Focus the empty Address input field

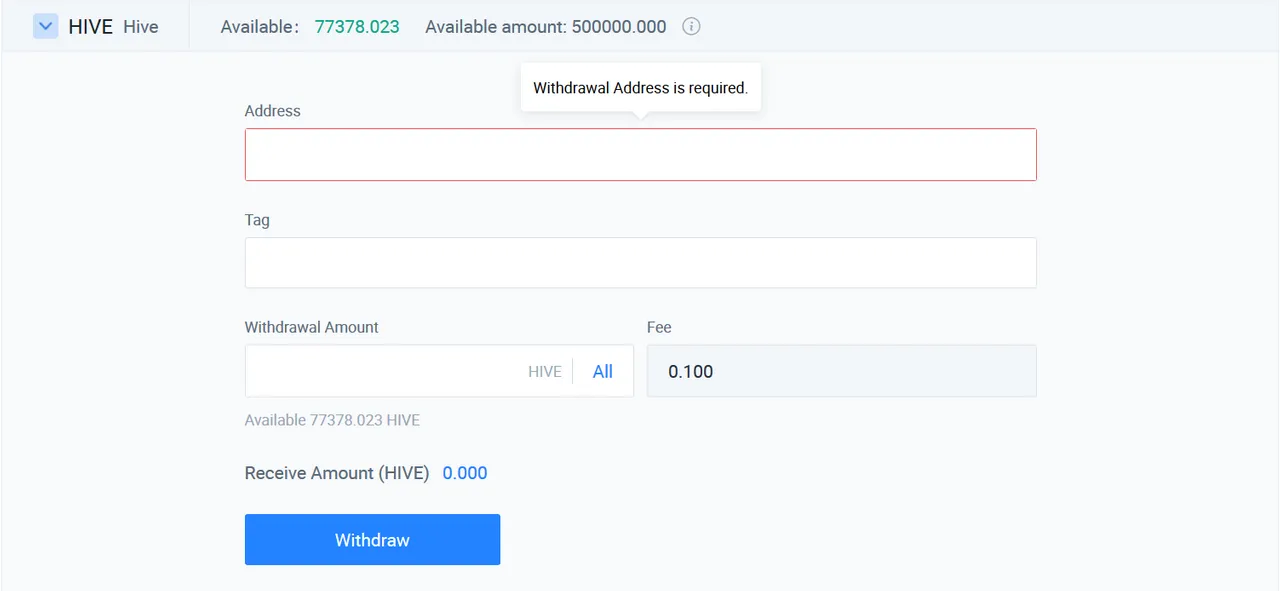[x=640, y=154]
